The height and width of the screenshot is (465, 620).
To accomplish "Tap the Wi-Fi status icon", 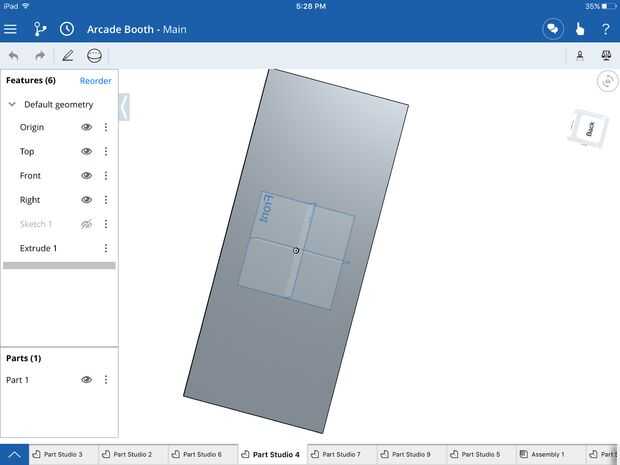I will pyautogui.click(x=26, y=6).
